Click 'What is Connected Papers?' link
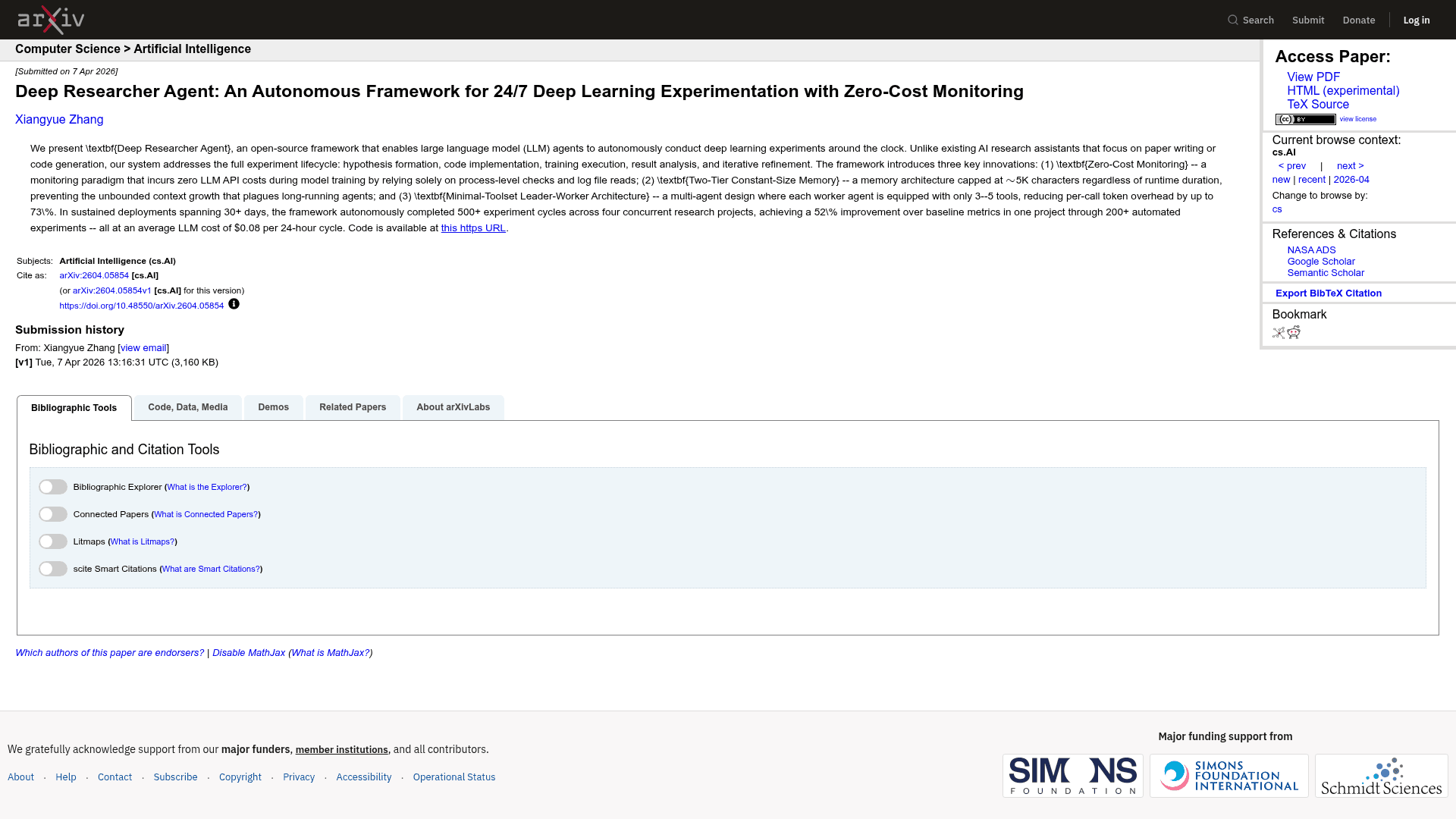Viewport: 1456px width, 819px height. (x=206, y=514)
